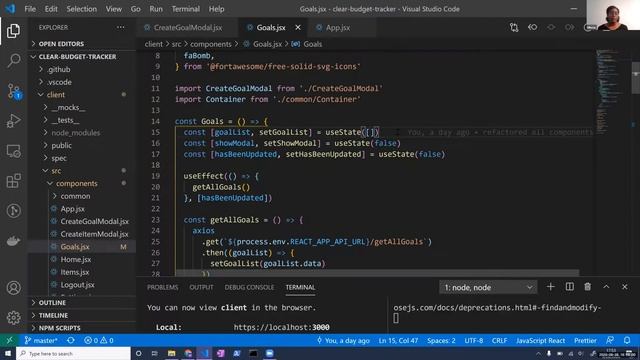The image size is (640, 360).
Task: Open Accounts menu in activity bar
Action: pos(13,288)
